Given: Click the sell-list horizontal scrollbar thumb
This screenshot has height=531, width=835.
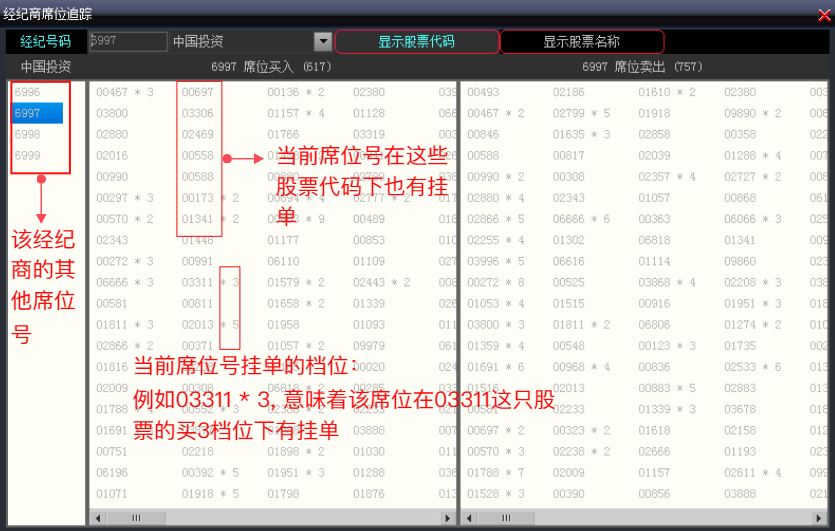Looking at the screenshot, I should (x=506, y=518).
